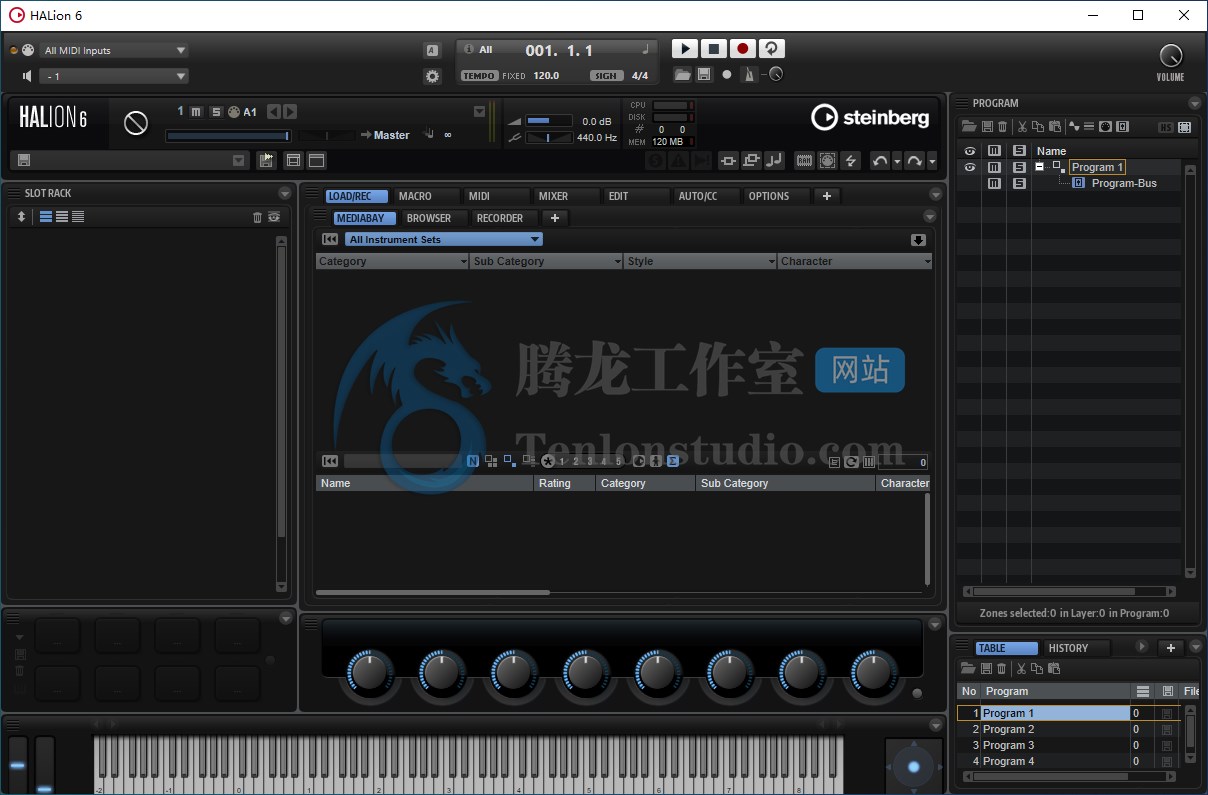Solo Program 1 in program tree

tap(1019, 167)
